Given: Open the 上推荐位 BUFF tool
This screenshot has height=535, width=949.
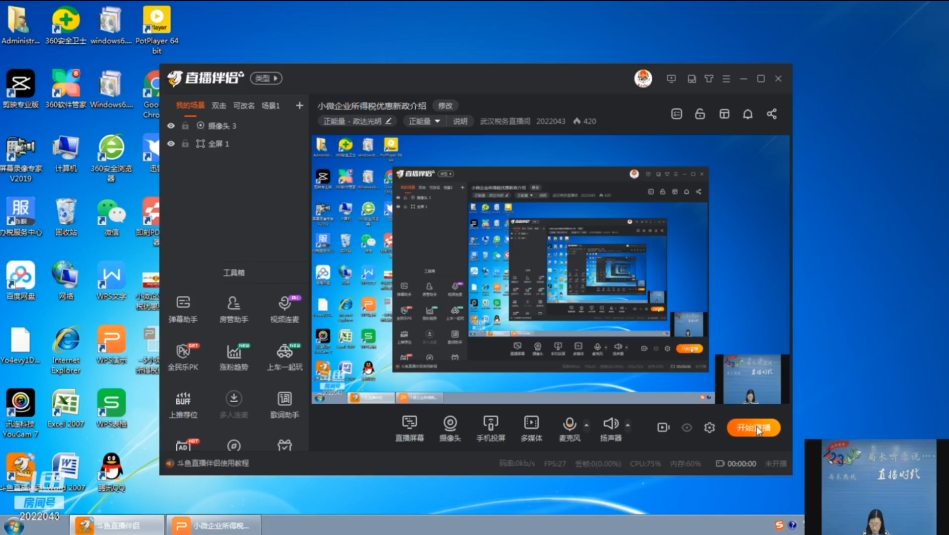Looking at the screenshot, I should tap(183, 404).
